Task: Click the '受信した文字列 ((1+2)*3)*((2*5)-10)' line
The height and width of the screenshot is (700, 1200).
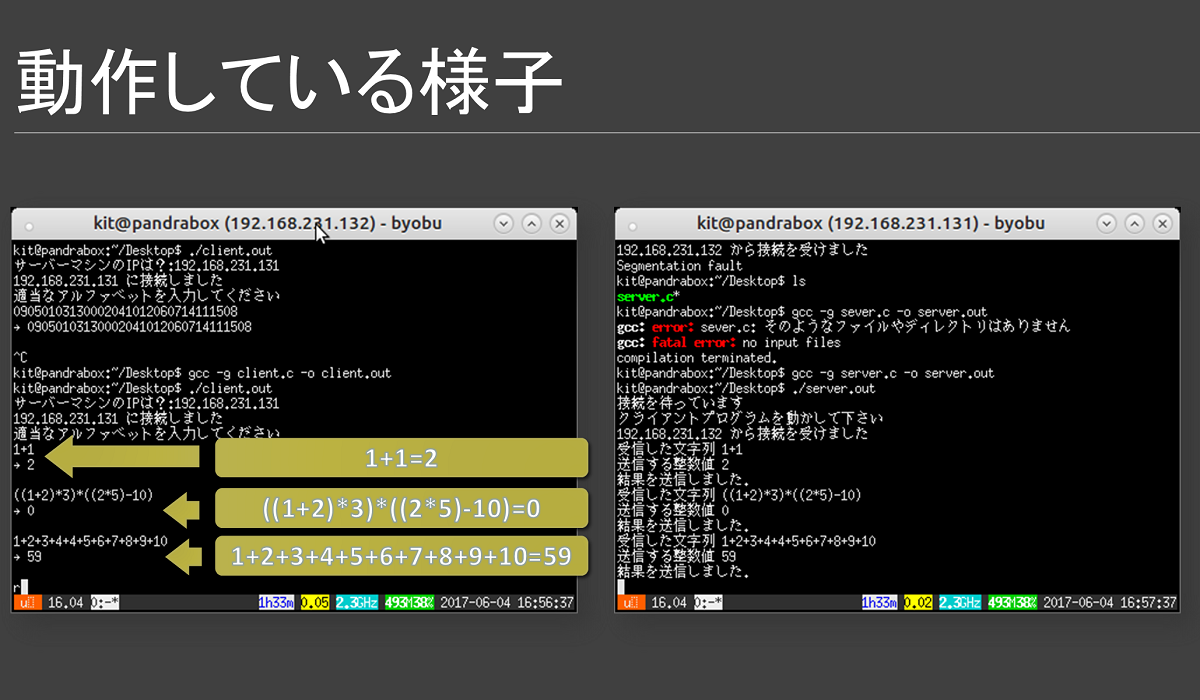Action: (740, 495)
